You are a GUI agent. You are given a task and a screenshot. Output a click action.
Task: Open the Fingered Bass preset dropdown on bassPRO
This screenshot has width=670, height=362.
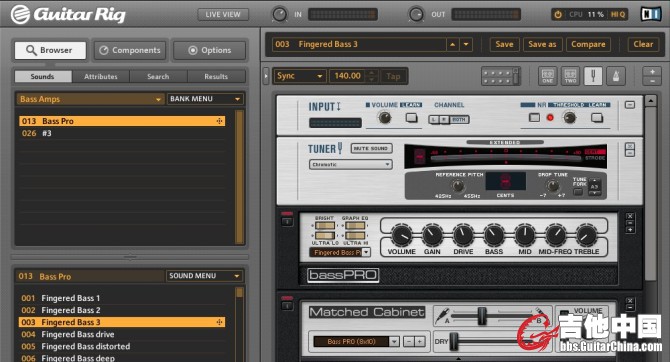[340, 253]
